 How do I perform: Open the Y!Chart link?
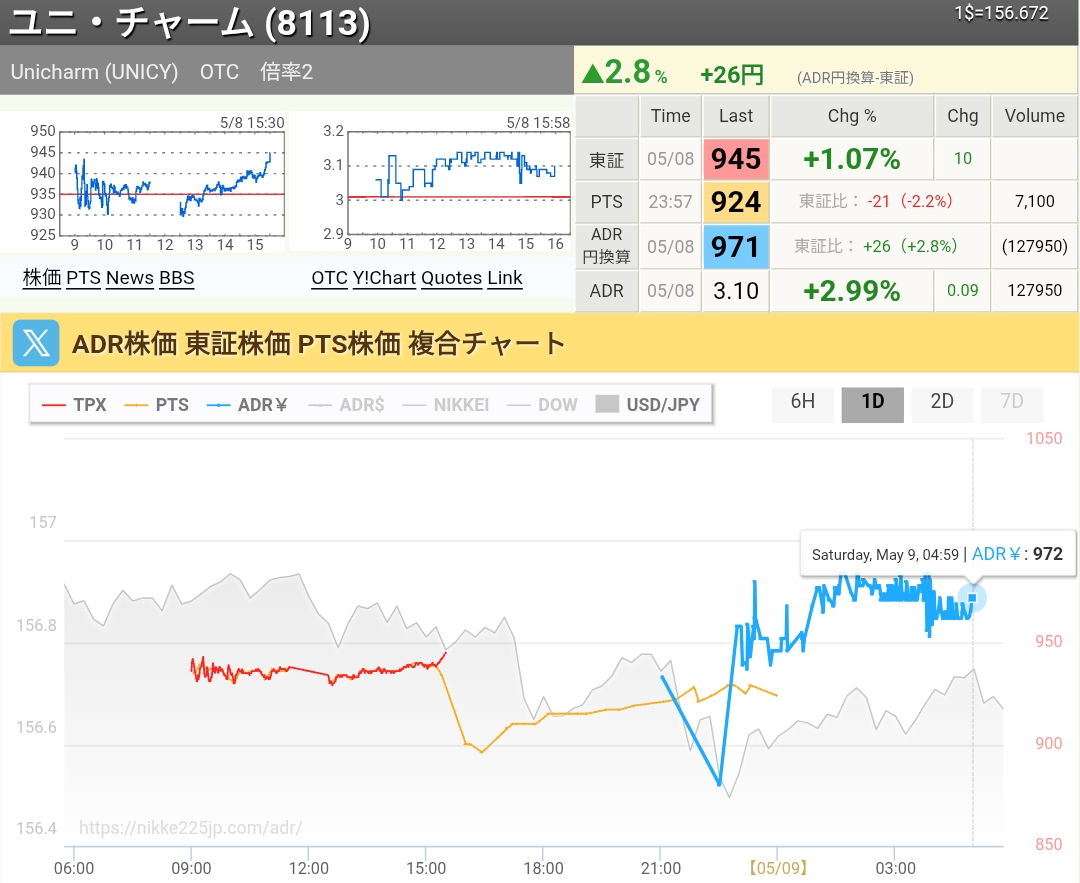pyautogui.click(x=384, y=278)
